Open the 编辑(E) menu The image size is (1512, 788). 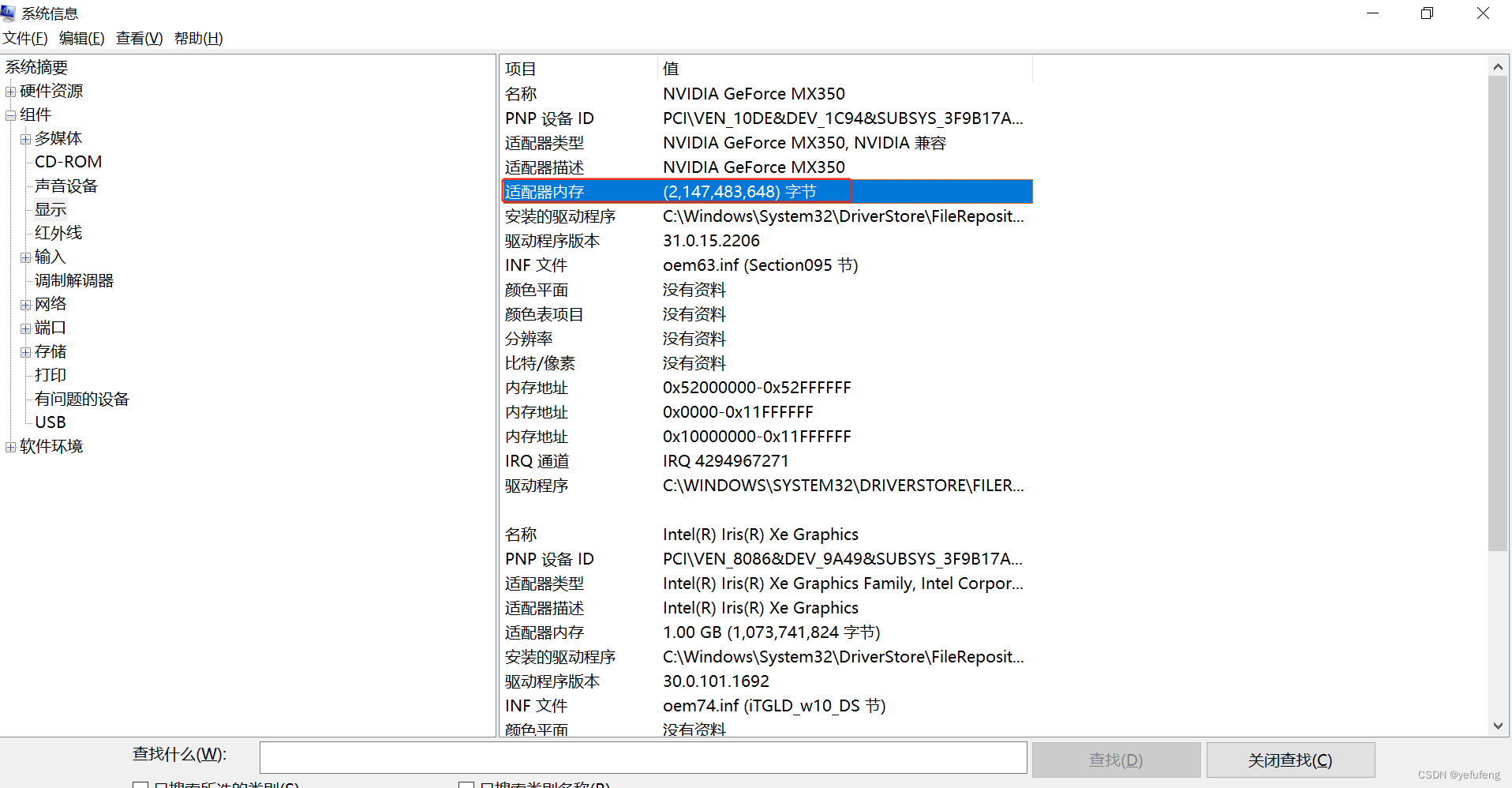82,38
